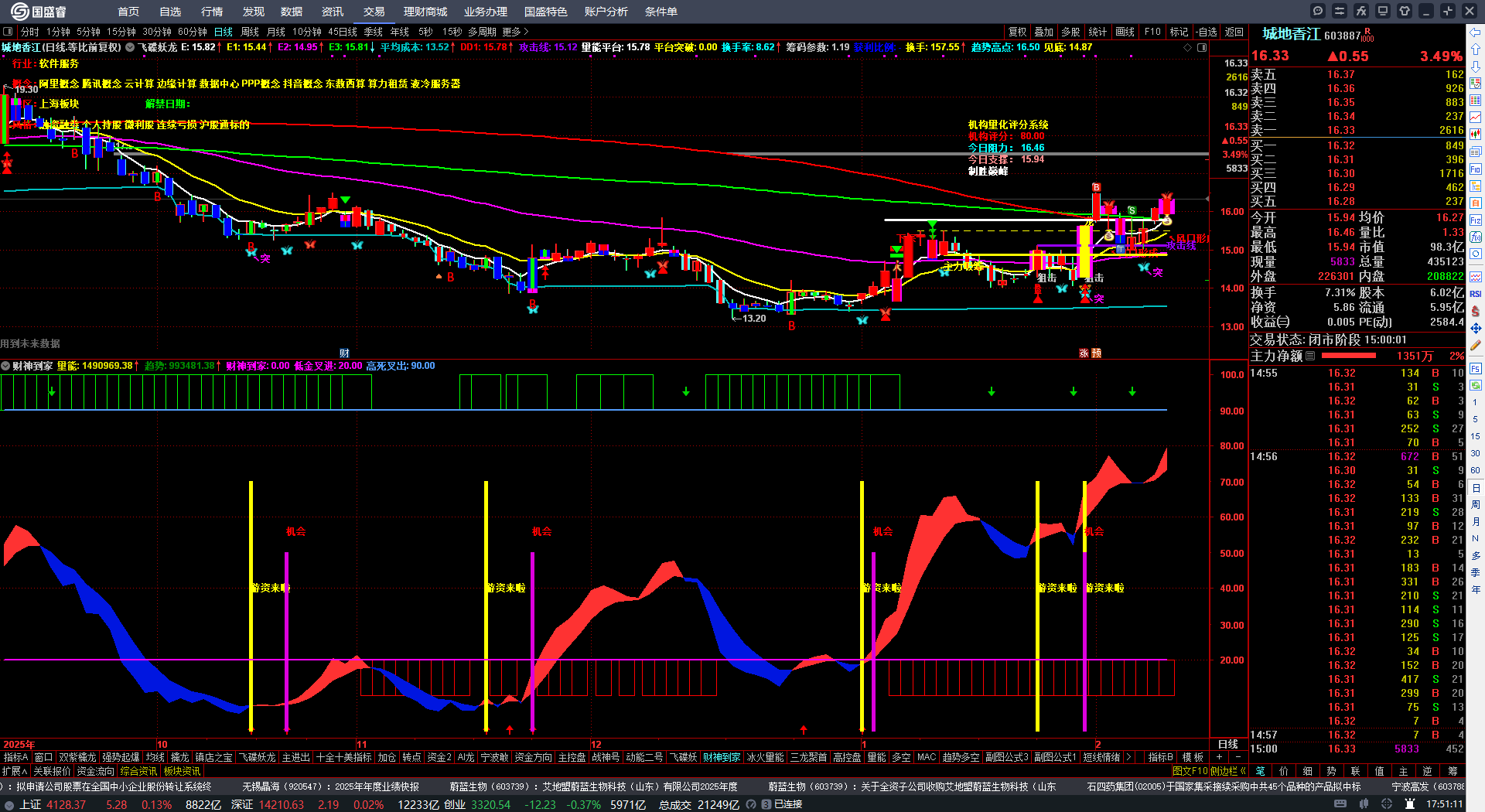Click the down arrow in right sidebar

click(x=1476, y=67)
